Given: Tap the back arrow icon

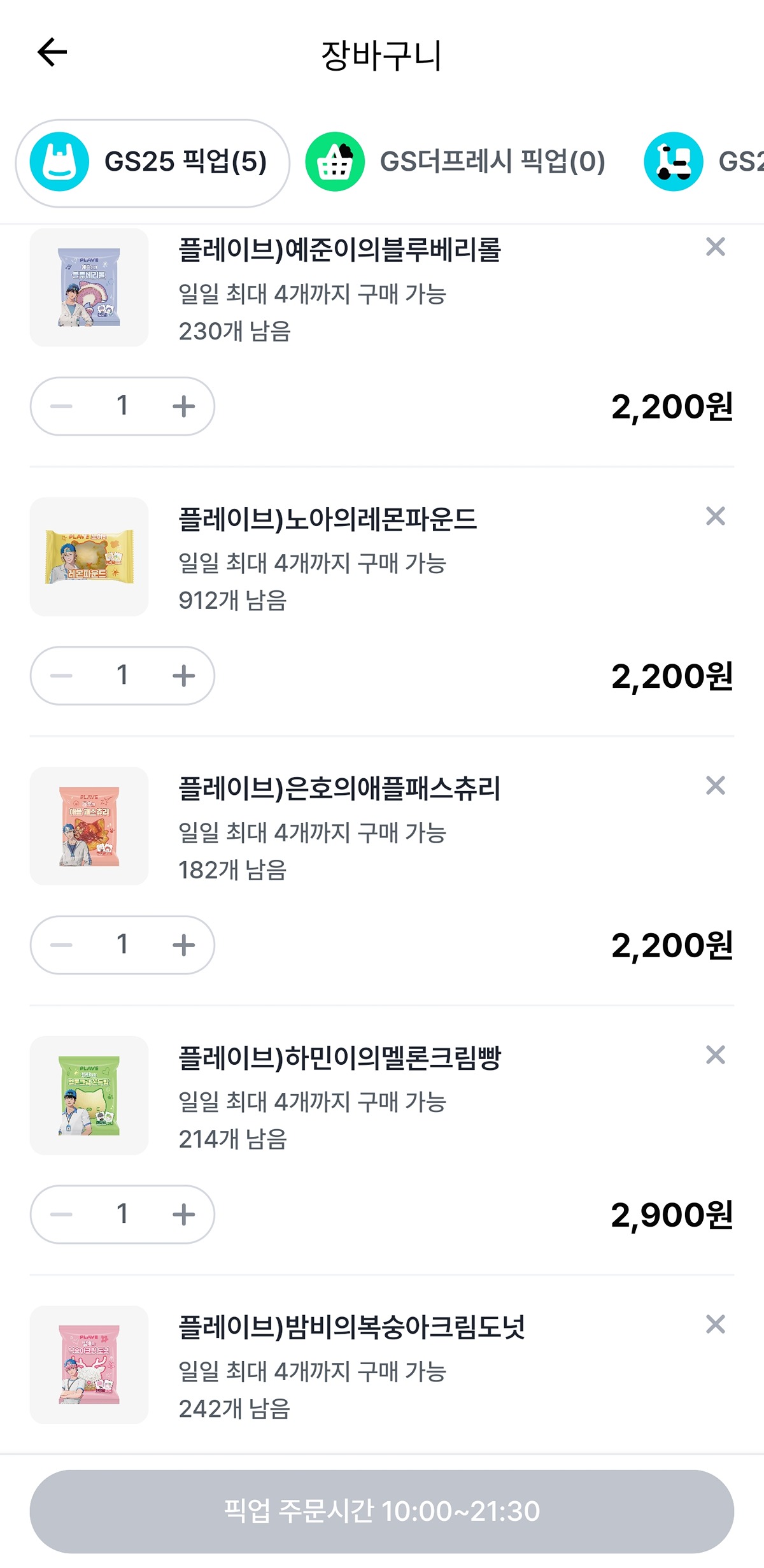Looking at the screenshot, I should pos(52,52).
